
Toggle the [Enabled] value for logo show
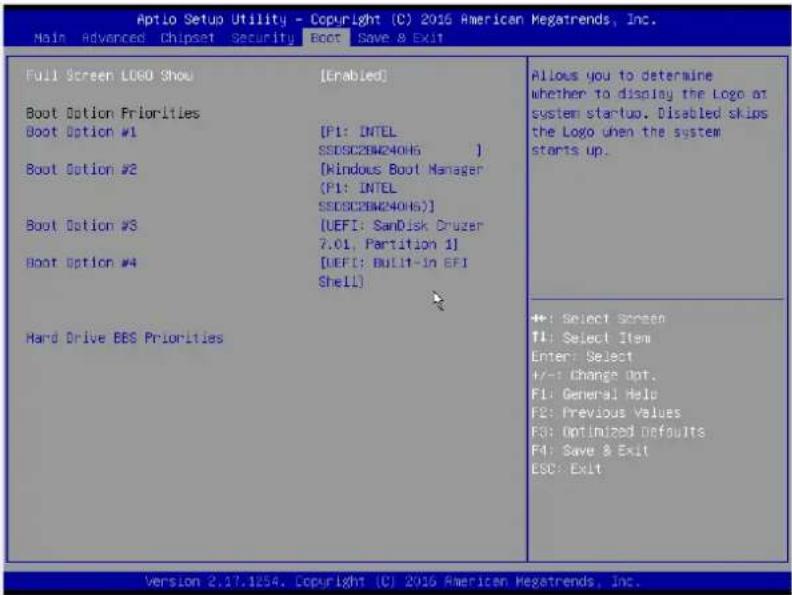(x=353, y=76)
